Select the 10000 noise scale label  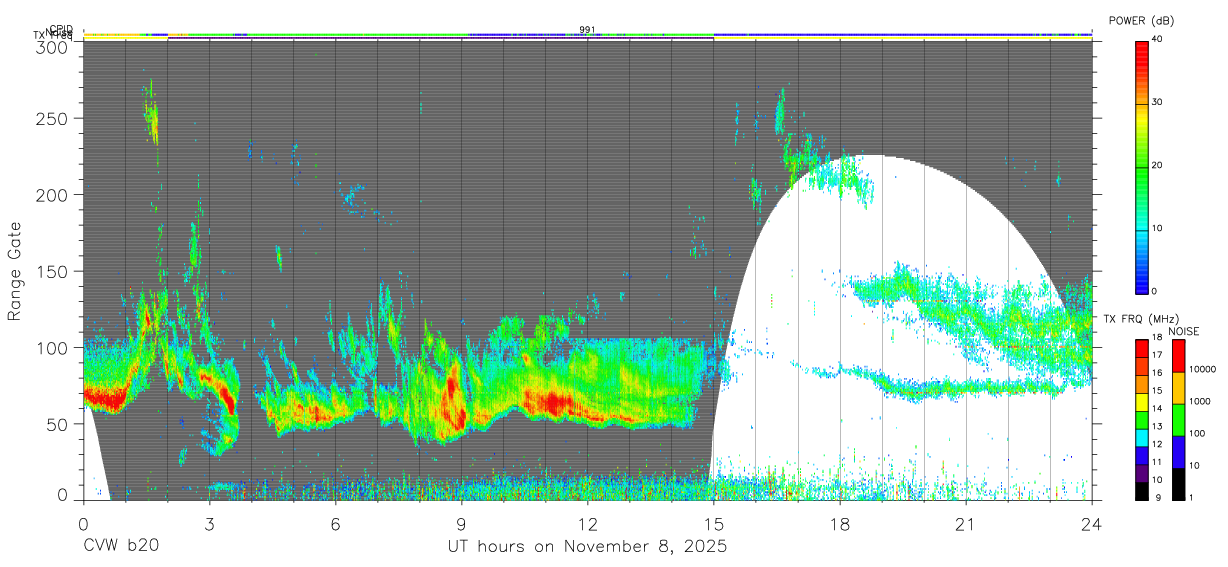coord(1203,369)
